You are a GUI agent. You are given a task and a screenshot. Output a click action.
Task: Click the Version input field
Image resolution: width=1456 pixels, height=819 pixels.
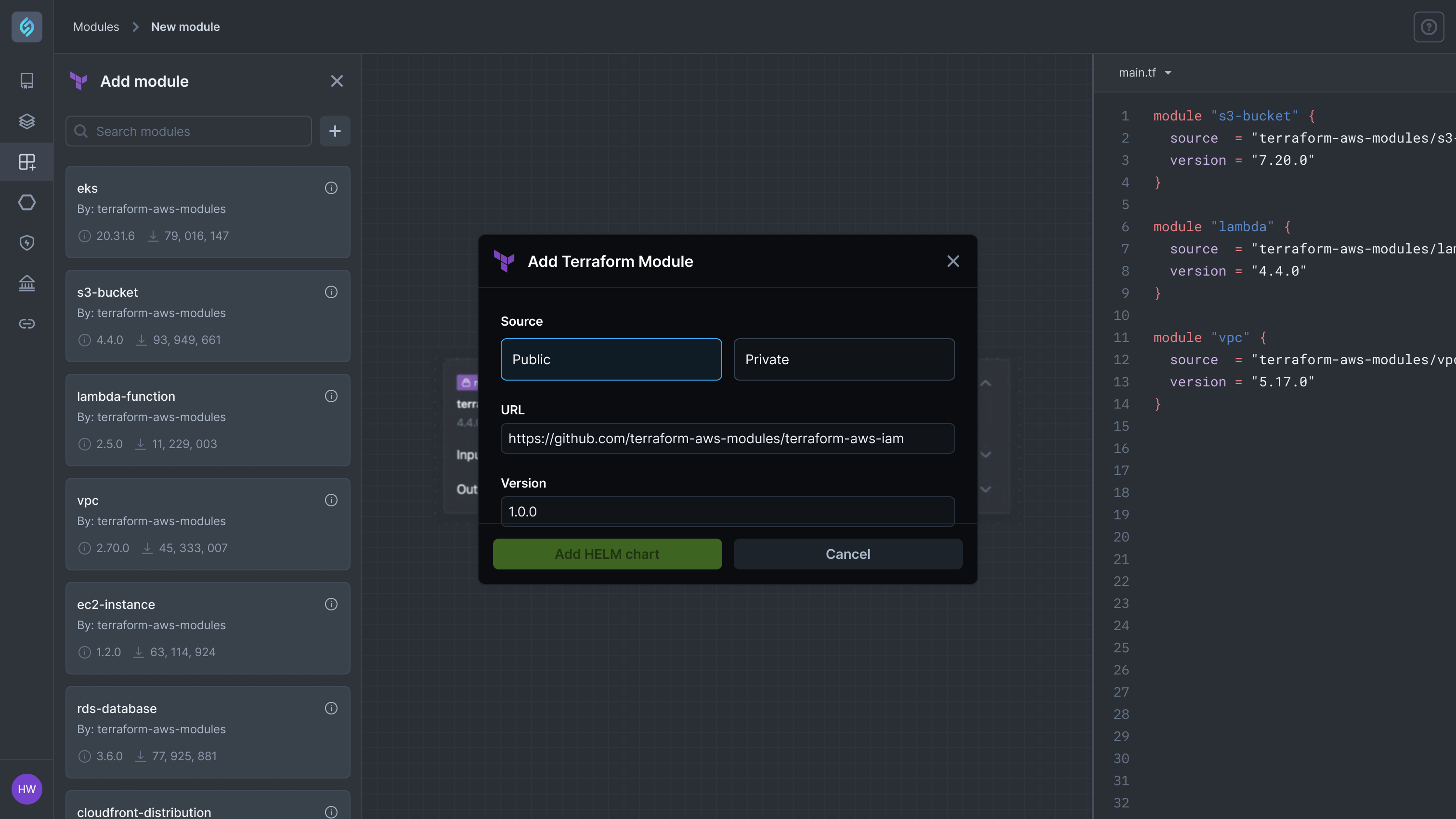coord(728,511)
